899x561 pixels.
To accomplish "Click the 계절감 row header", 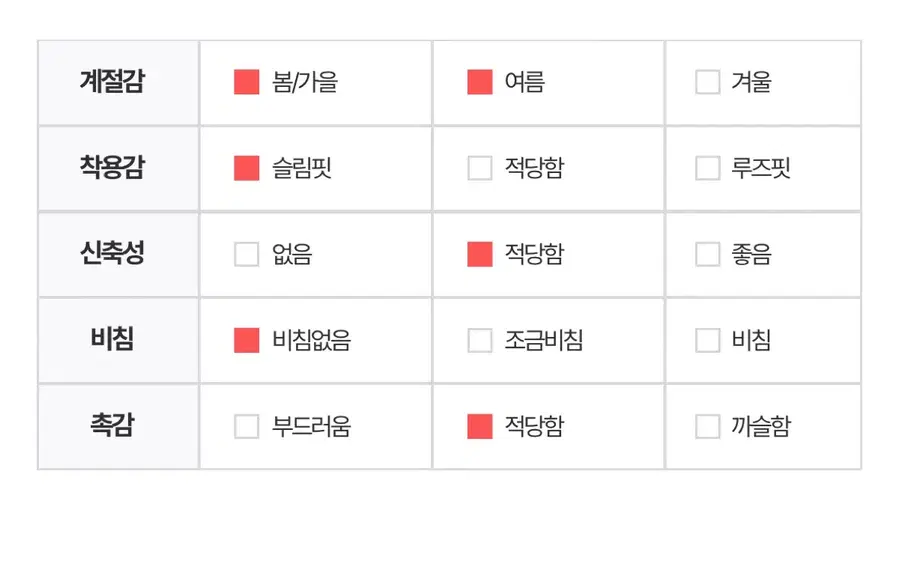I will [112, 82].
